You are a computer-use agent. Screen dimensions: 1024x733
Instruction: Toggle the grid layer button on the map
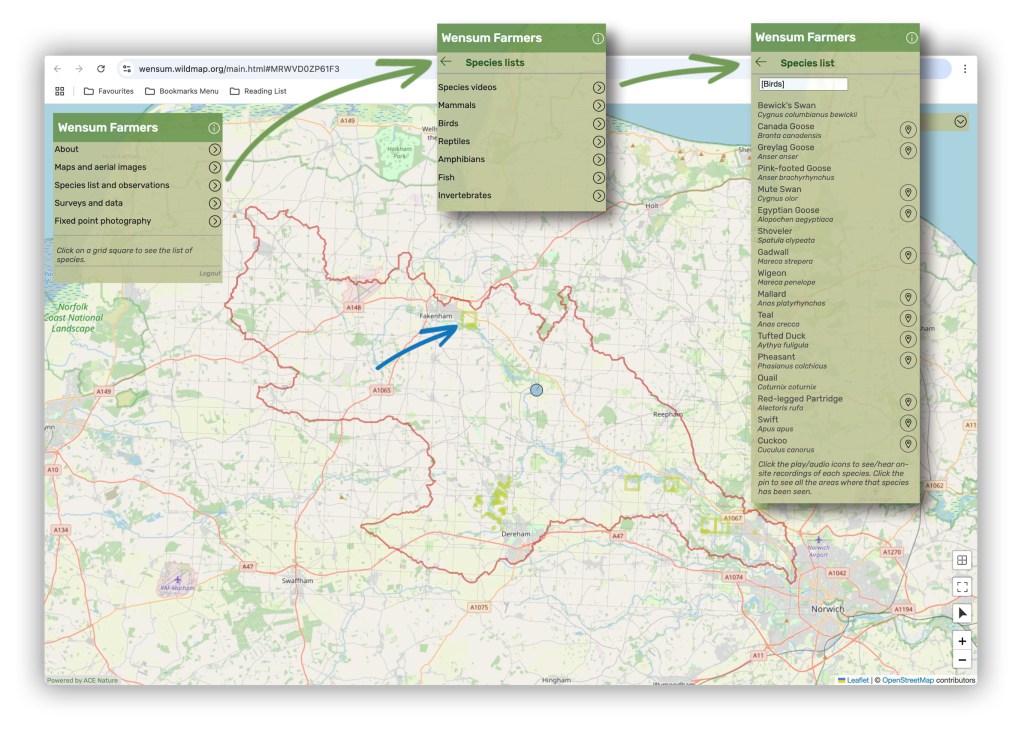coord(962,561)
